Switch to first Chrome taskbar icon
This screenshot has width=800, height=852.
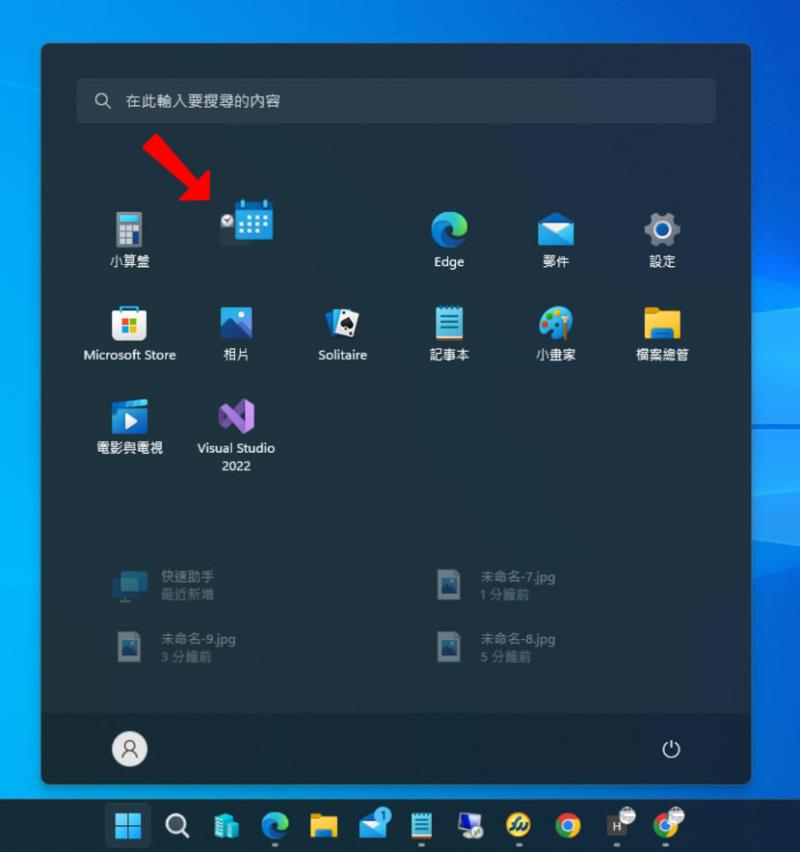pos(568,825)
